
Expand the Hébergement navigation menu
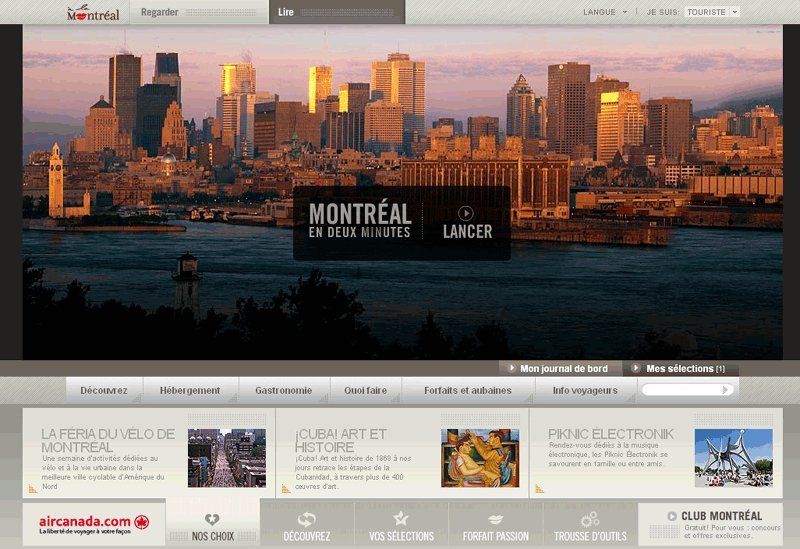click(190, 390)
